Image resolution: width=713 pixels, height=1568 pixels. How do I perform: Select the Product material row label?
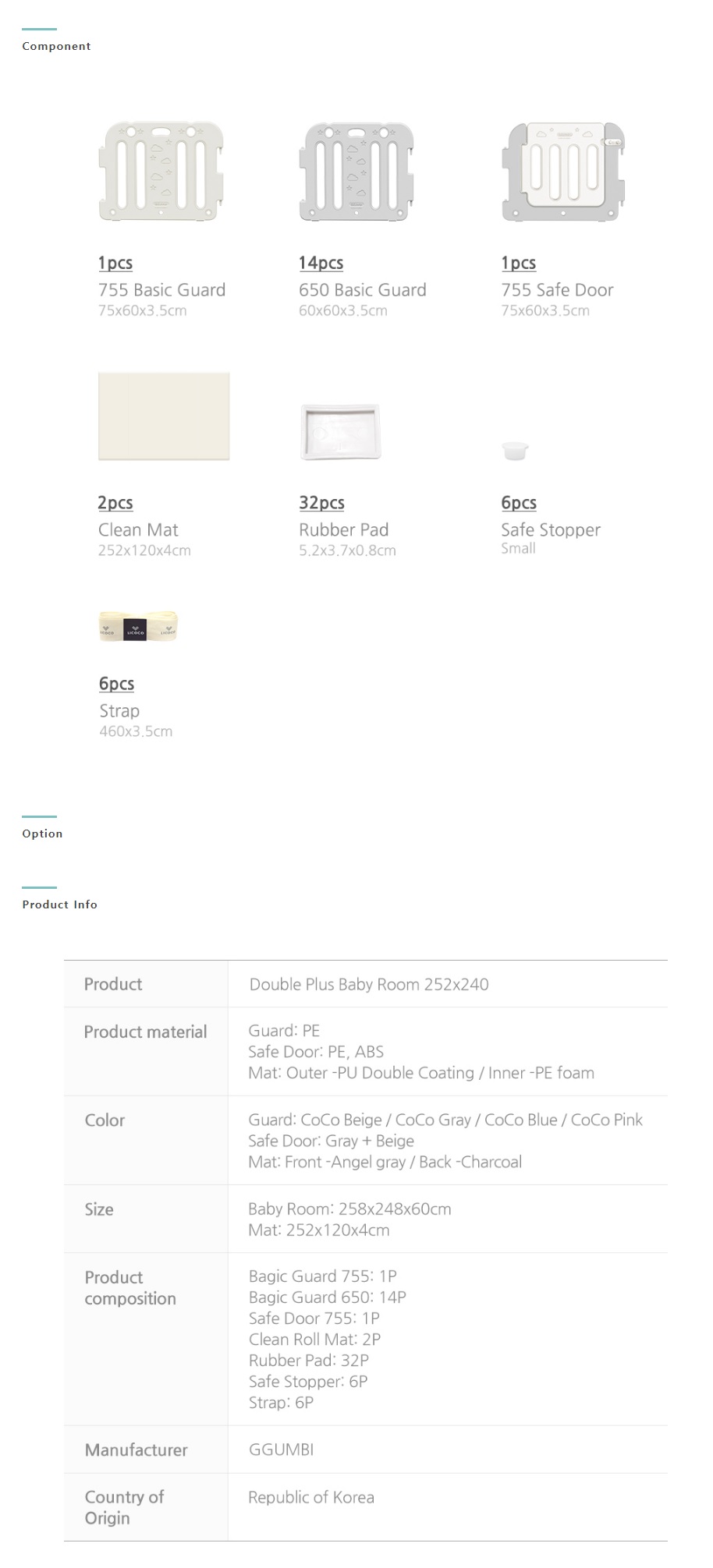145,1032
